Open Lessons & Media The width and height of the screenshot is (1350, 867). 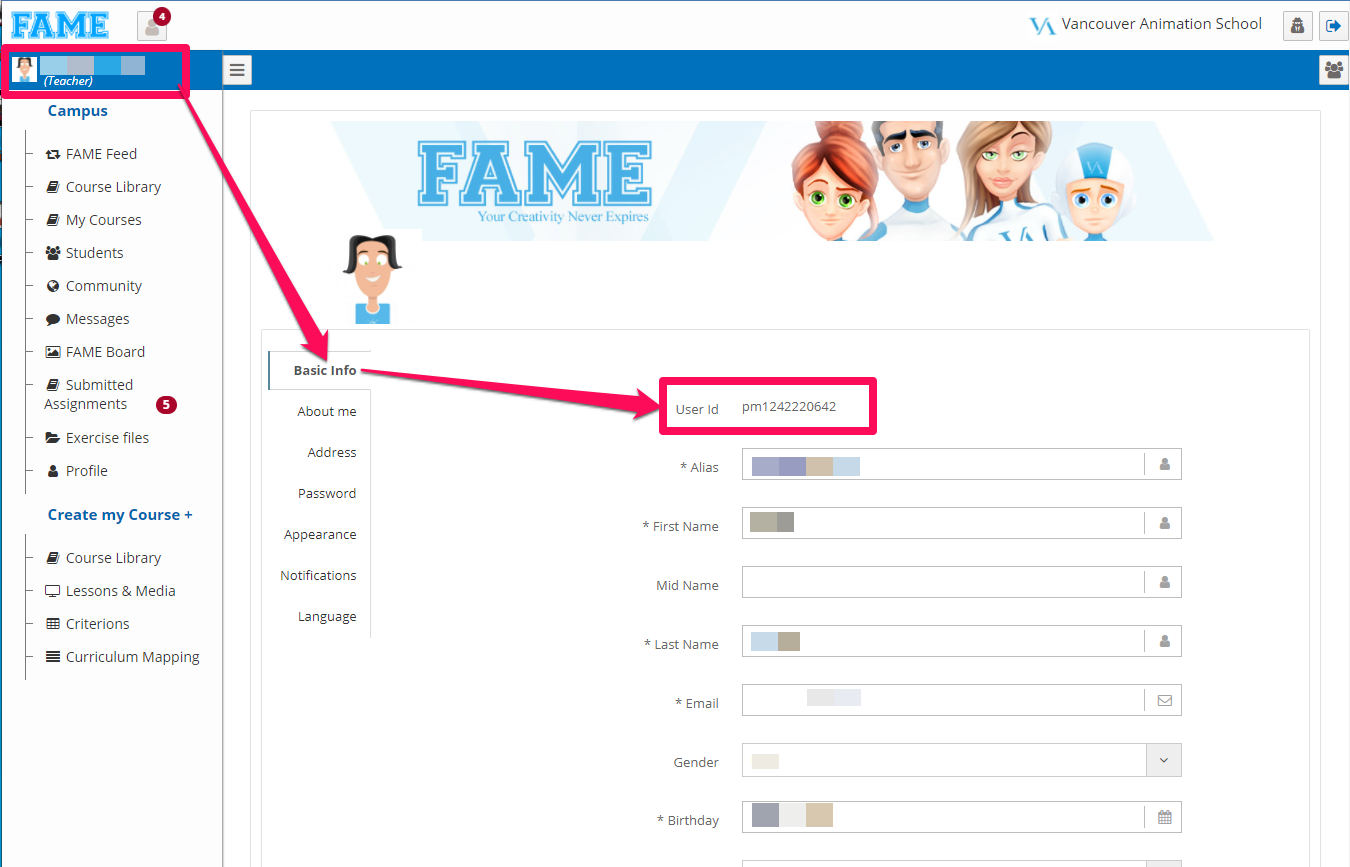coord(110,591)
